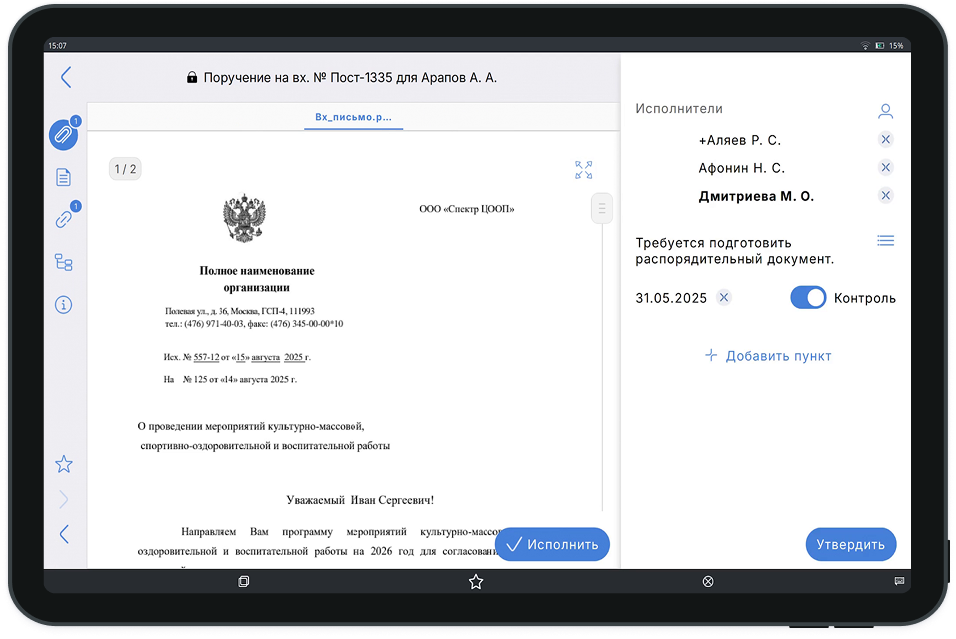Open the executor selection person icon
This screenshot has width=956, height=639.
tap(885, 111)
